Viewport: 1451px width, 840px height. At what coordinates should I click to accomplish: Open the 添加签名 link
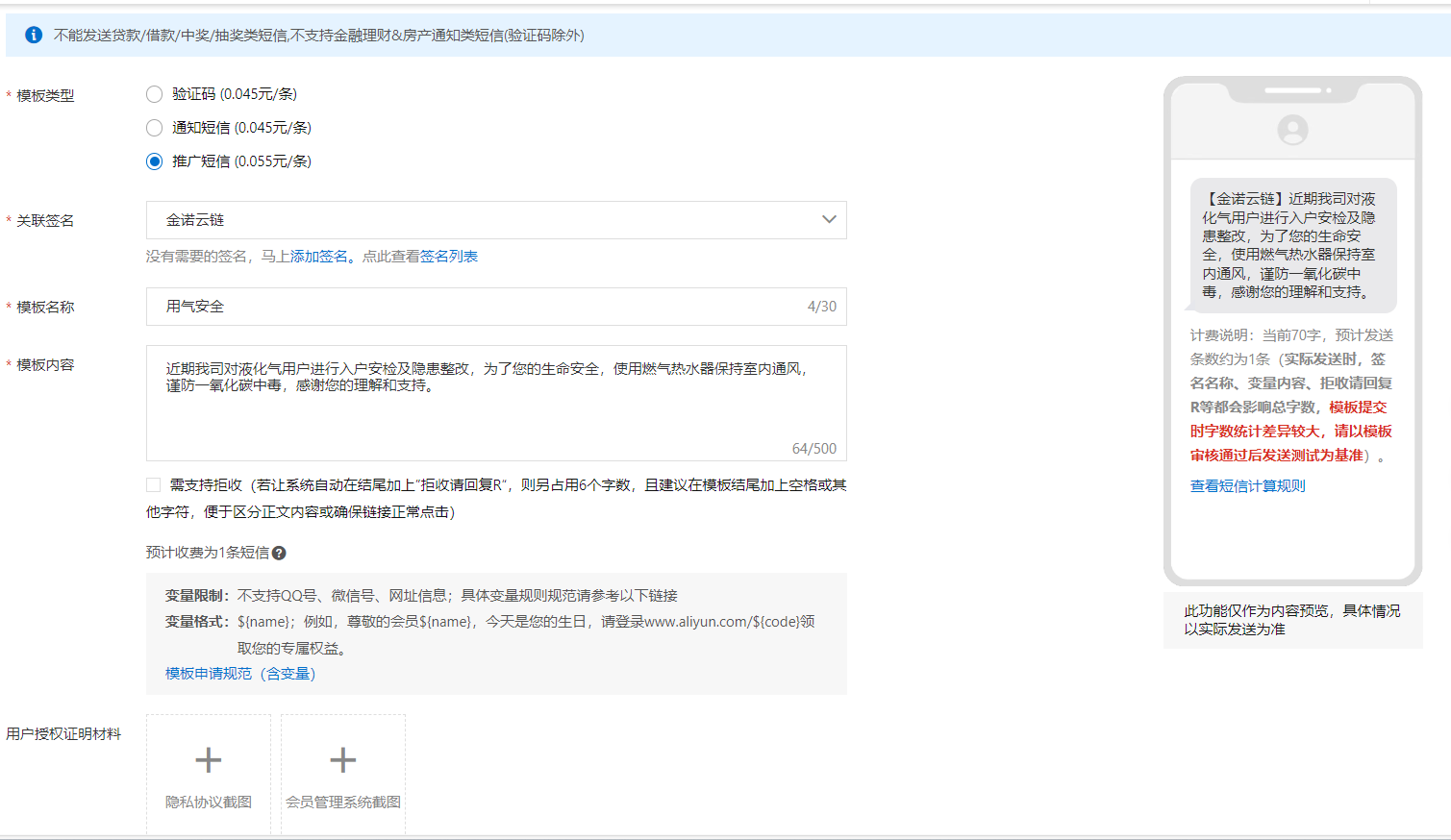(x=319, y=257)
